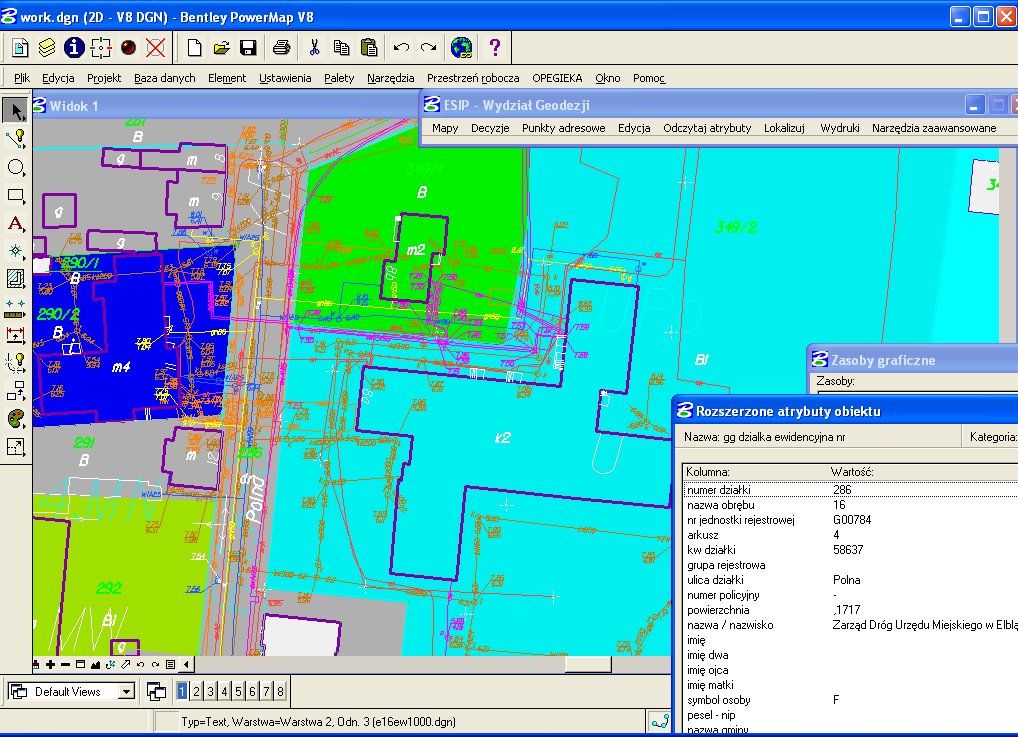Redo action with right curved arrow
This screenshot has width=1018, height=737.
tap(428, 47)
